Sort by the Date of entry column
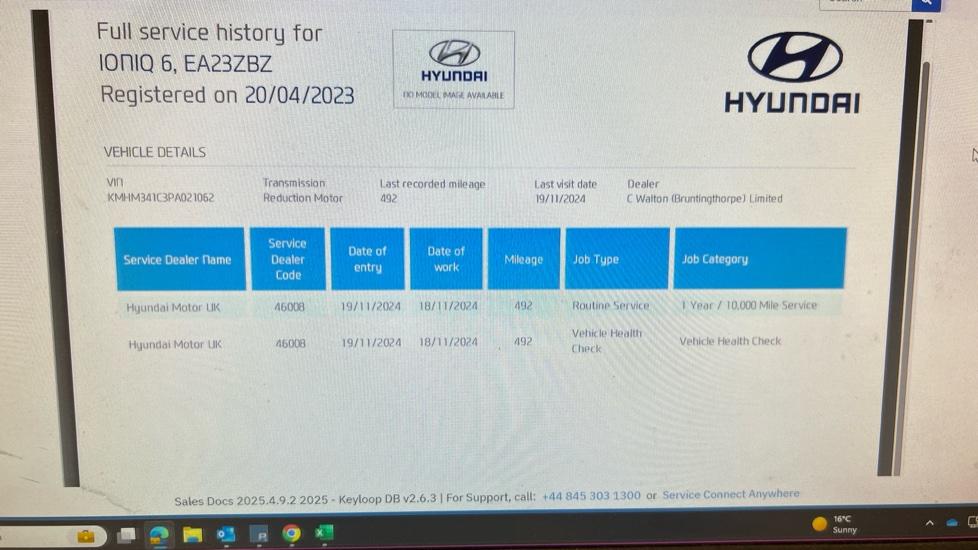978x550 pixels. coord(367,259)
